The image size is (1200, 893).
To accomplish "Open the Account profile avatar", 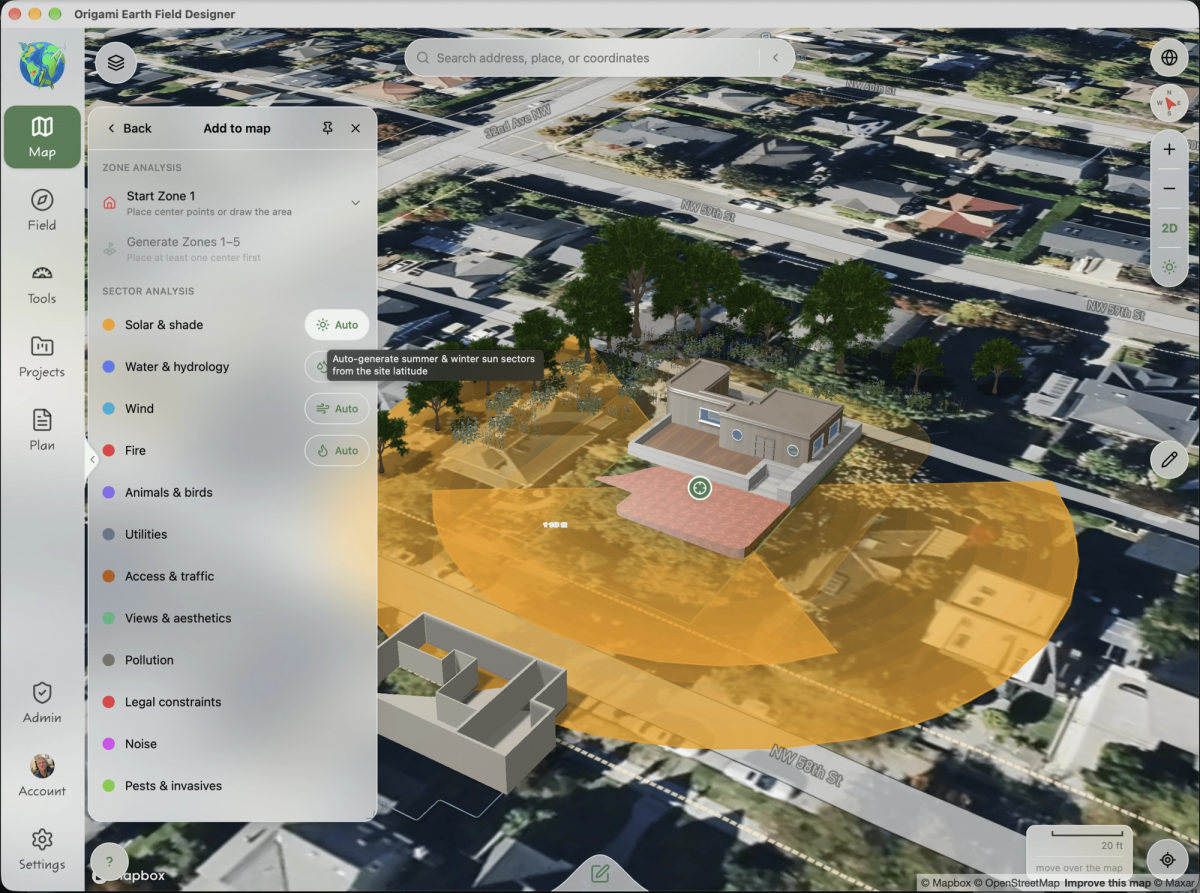I will [x=42, y=776].
